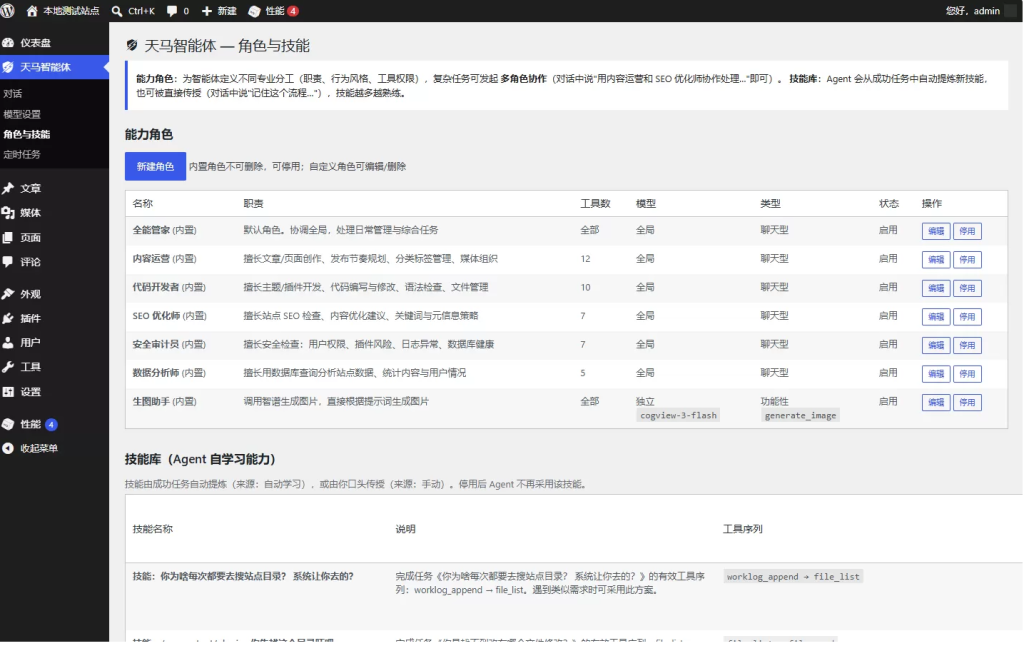
Task: Open the site home icon 本地测试站点
Action: tap(31, 10)
